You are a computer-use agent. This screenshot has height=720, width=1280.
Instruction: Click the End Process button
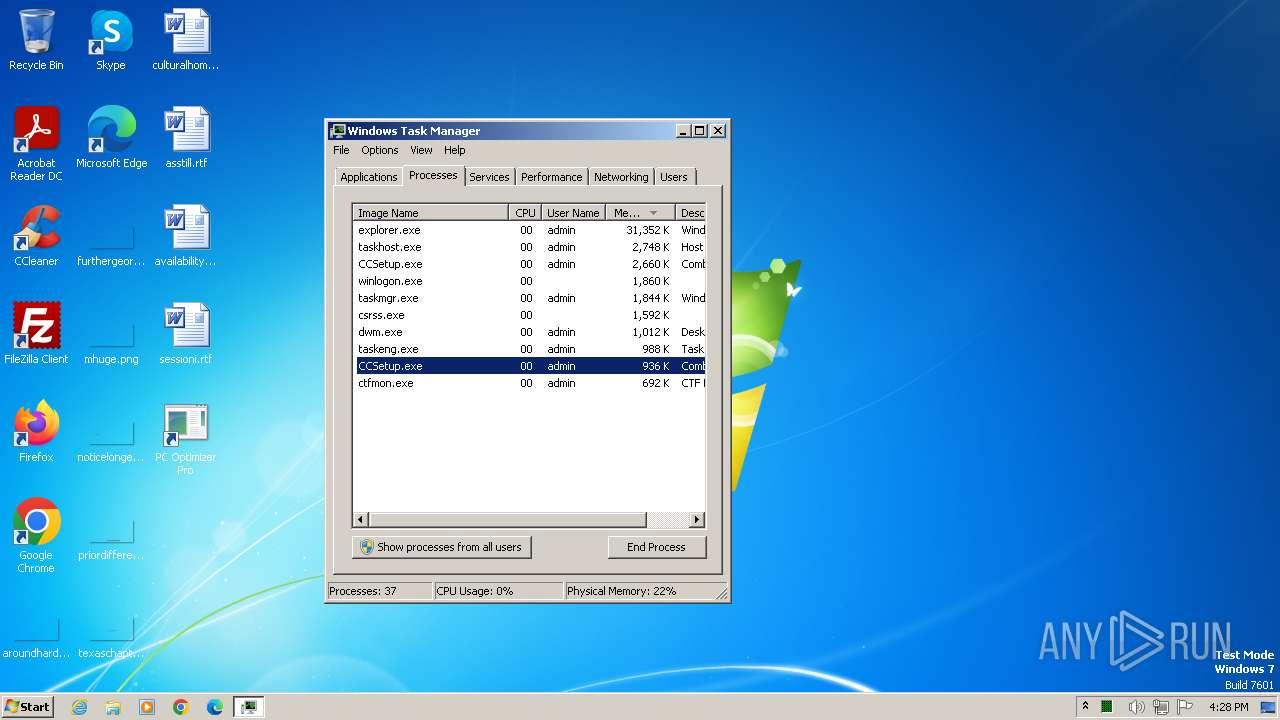coord(656,547)
